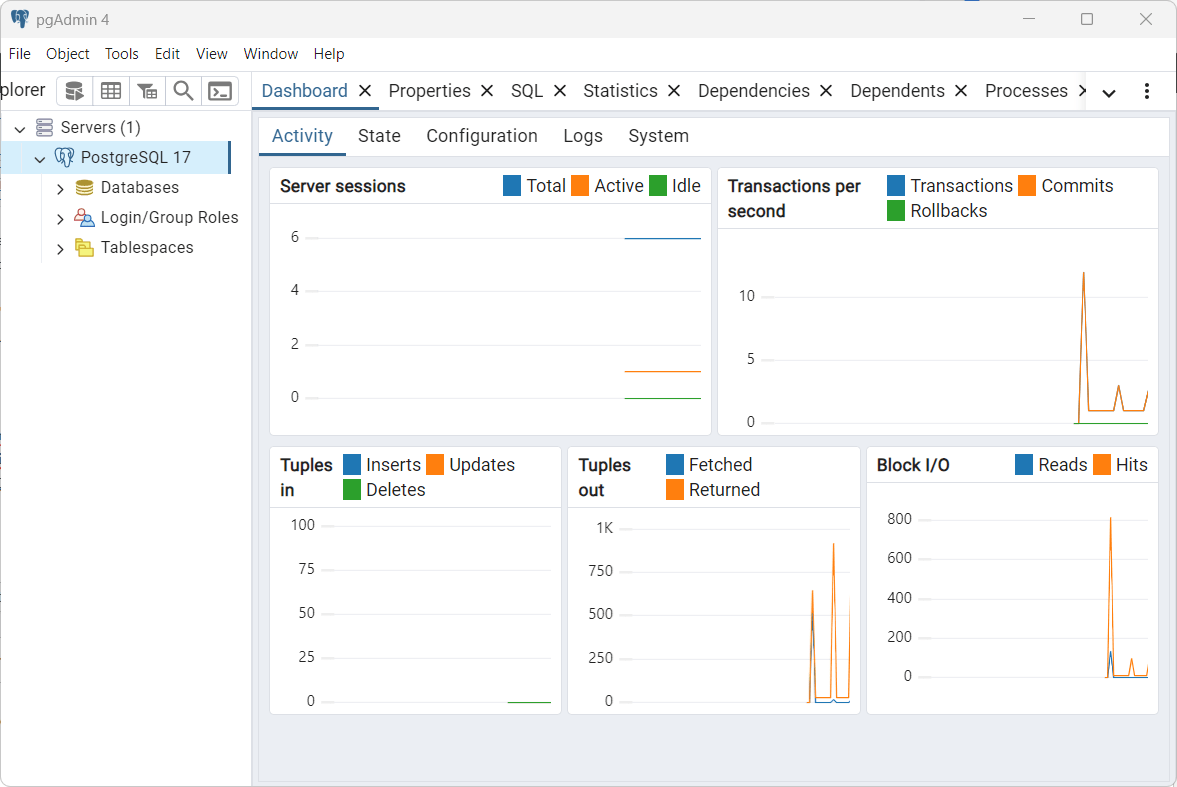This screenshot has width=1177, height=787.
Task: Expand the Tablespaces node
Action: click(60, 249)
